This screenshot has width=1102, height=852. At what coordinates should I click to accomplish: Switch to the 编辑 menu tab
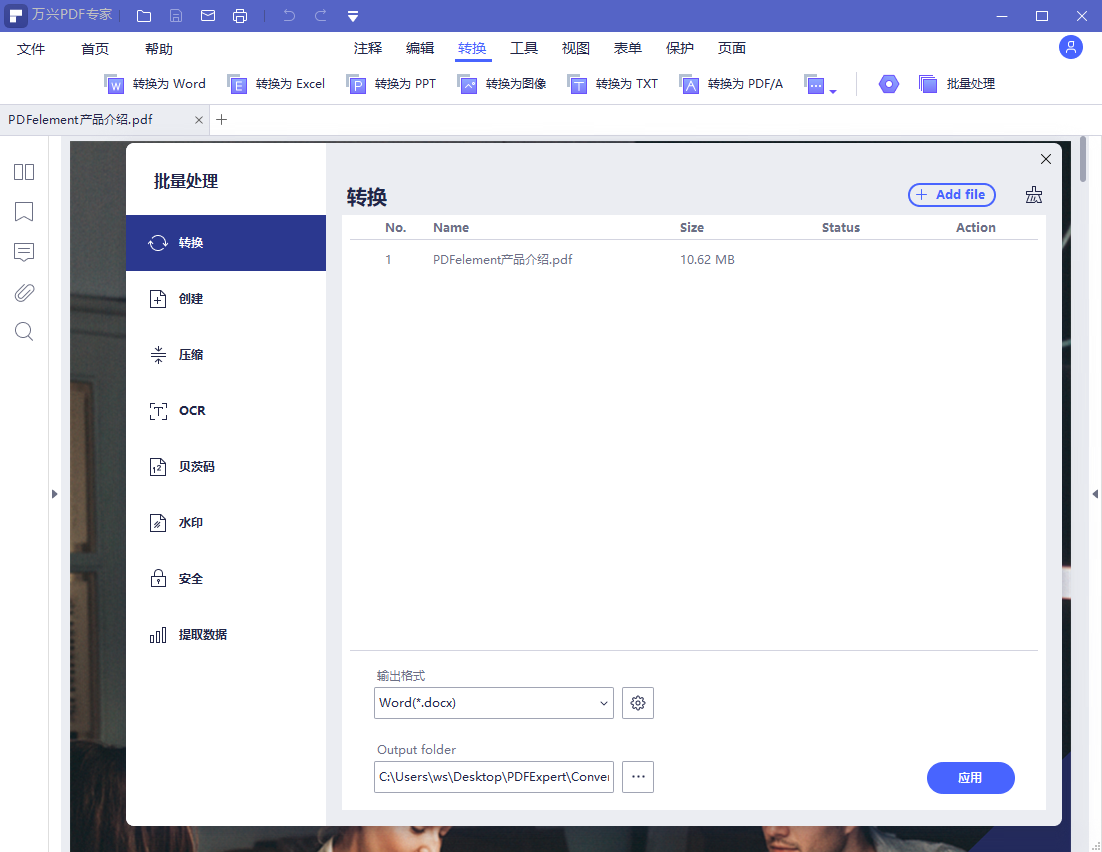pos(420,48)
